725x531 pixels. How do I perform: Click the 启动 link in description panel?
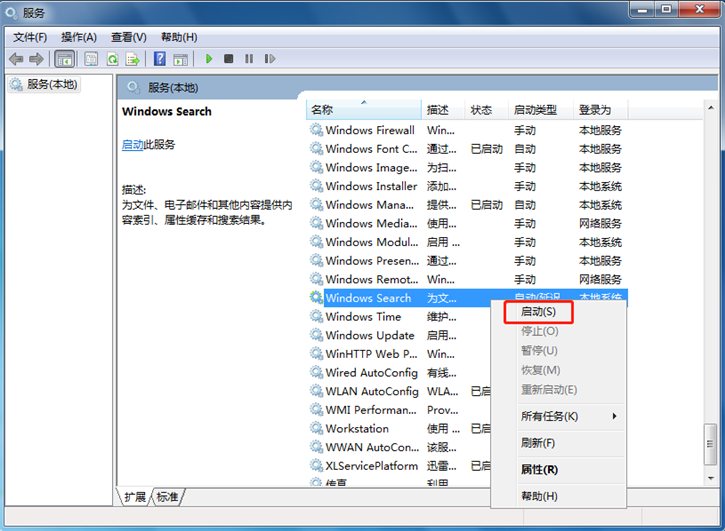(132, 145)
